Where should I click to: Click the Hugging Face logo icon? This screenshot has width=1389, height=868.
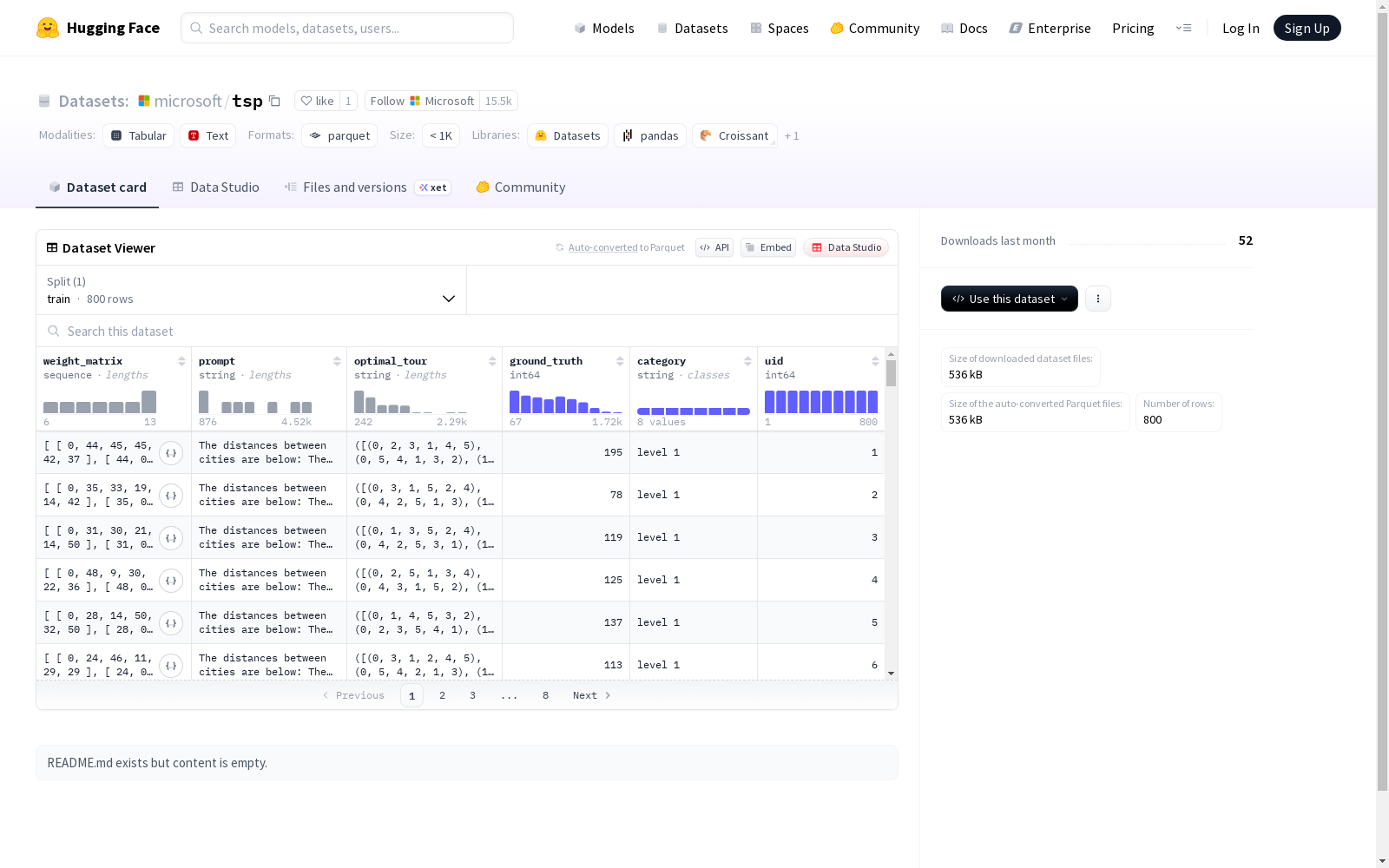point(48,28)
